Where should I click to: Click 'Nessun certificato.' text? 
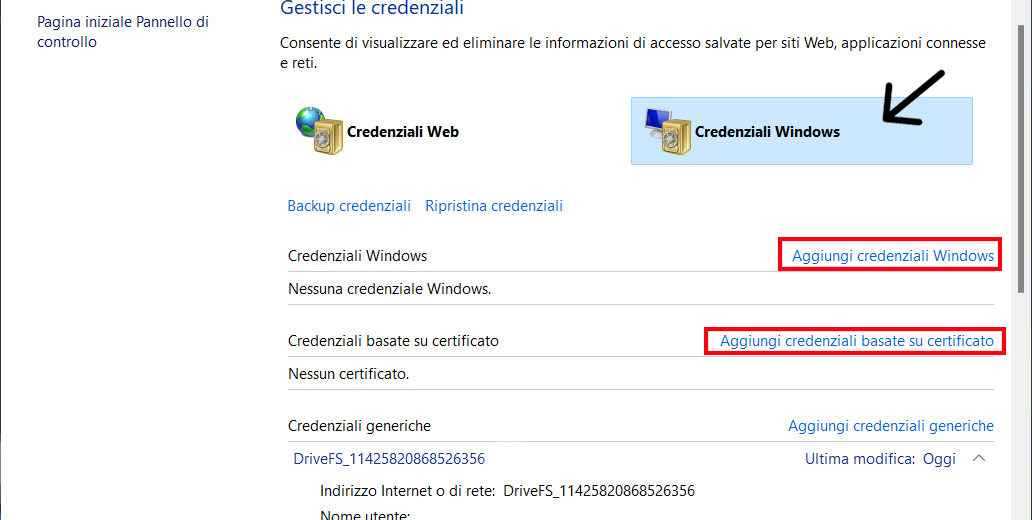pos(348,374)
